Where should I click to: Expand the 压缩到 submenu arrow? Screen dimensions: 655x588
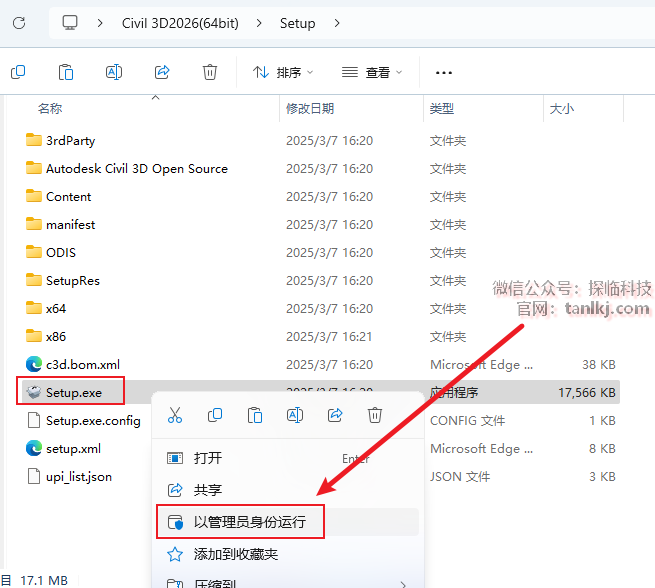(x=403, y=584)
